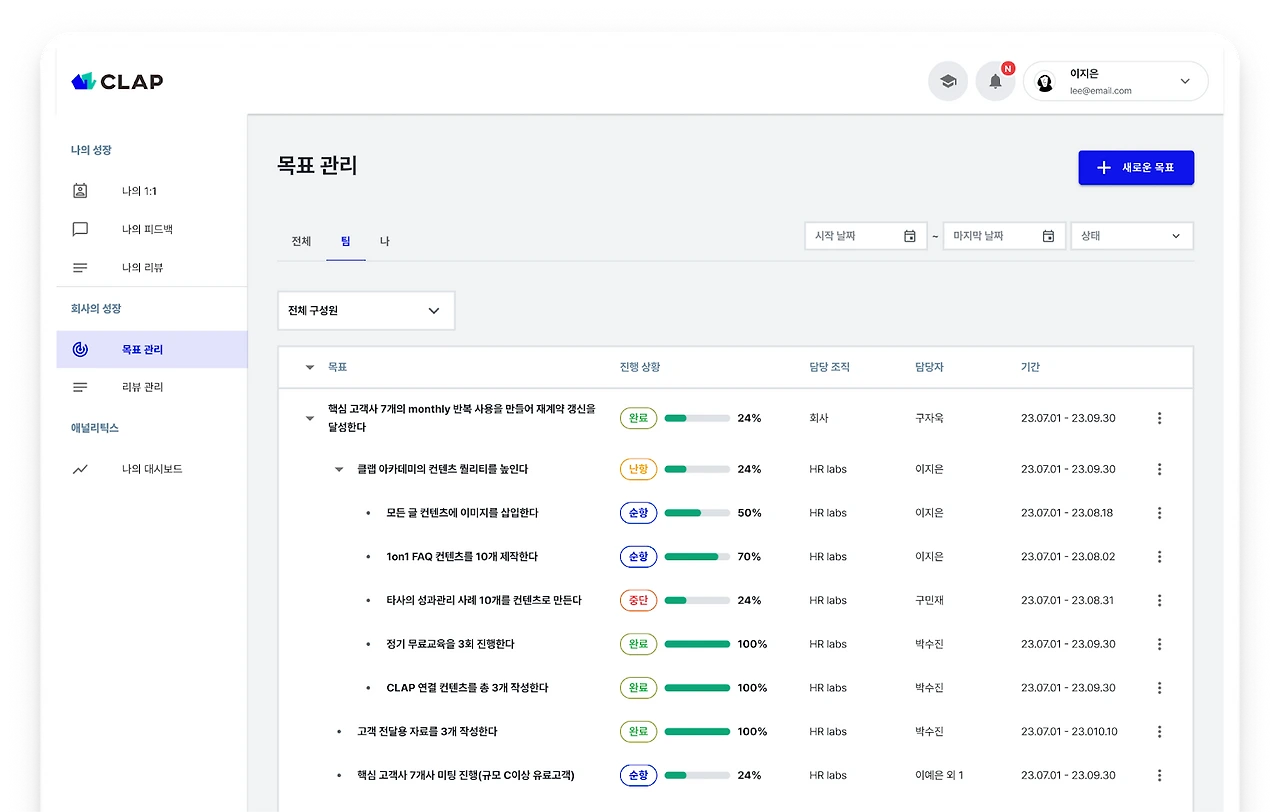Image resolution: width=1280 pixels, height=812 pixels.
Task: Click assignee name 구자욱
Action: (929, 418)
